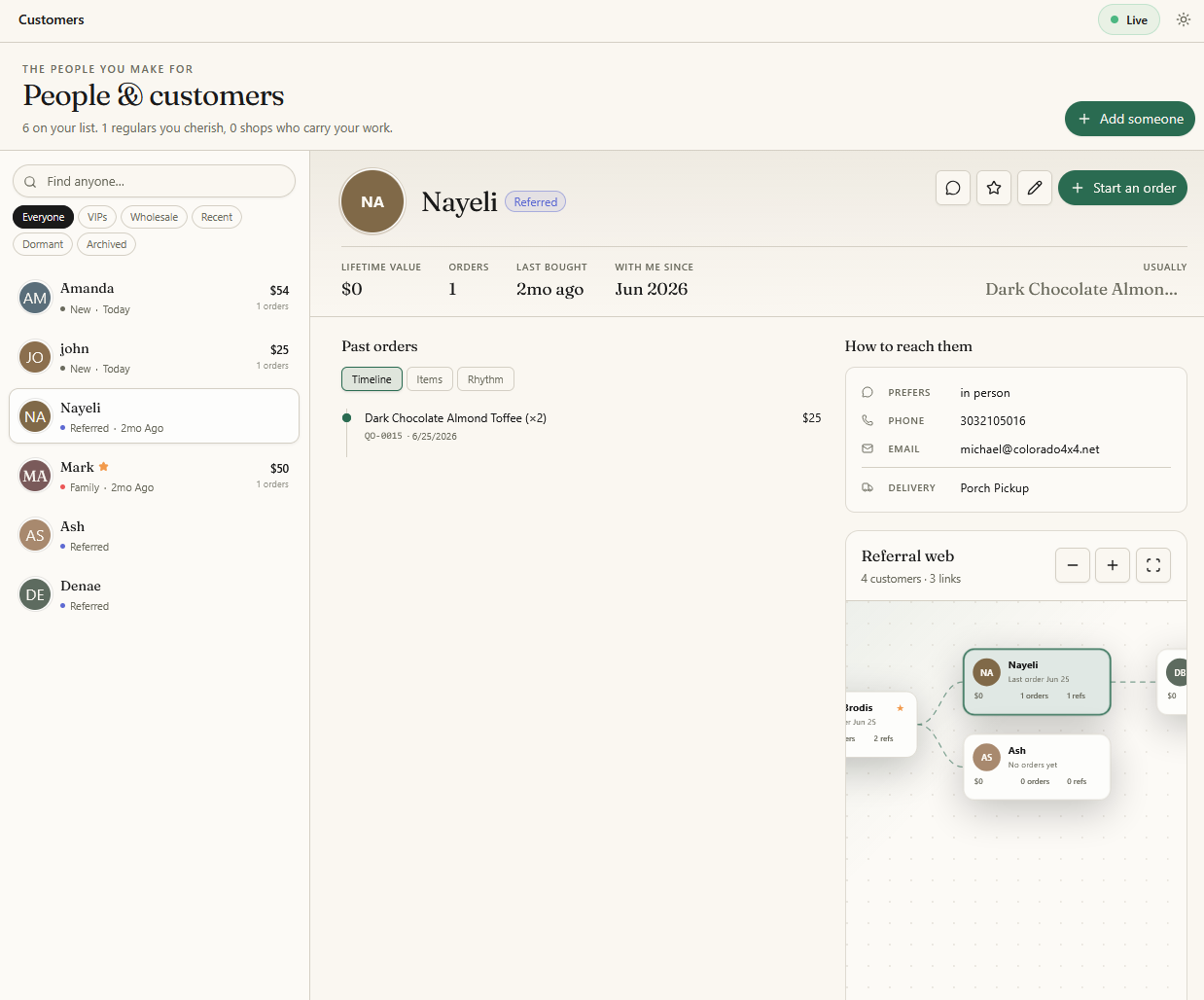Click the 'Customers' header title
This screenshot has height=1000, width=1204.
point(52,19)
